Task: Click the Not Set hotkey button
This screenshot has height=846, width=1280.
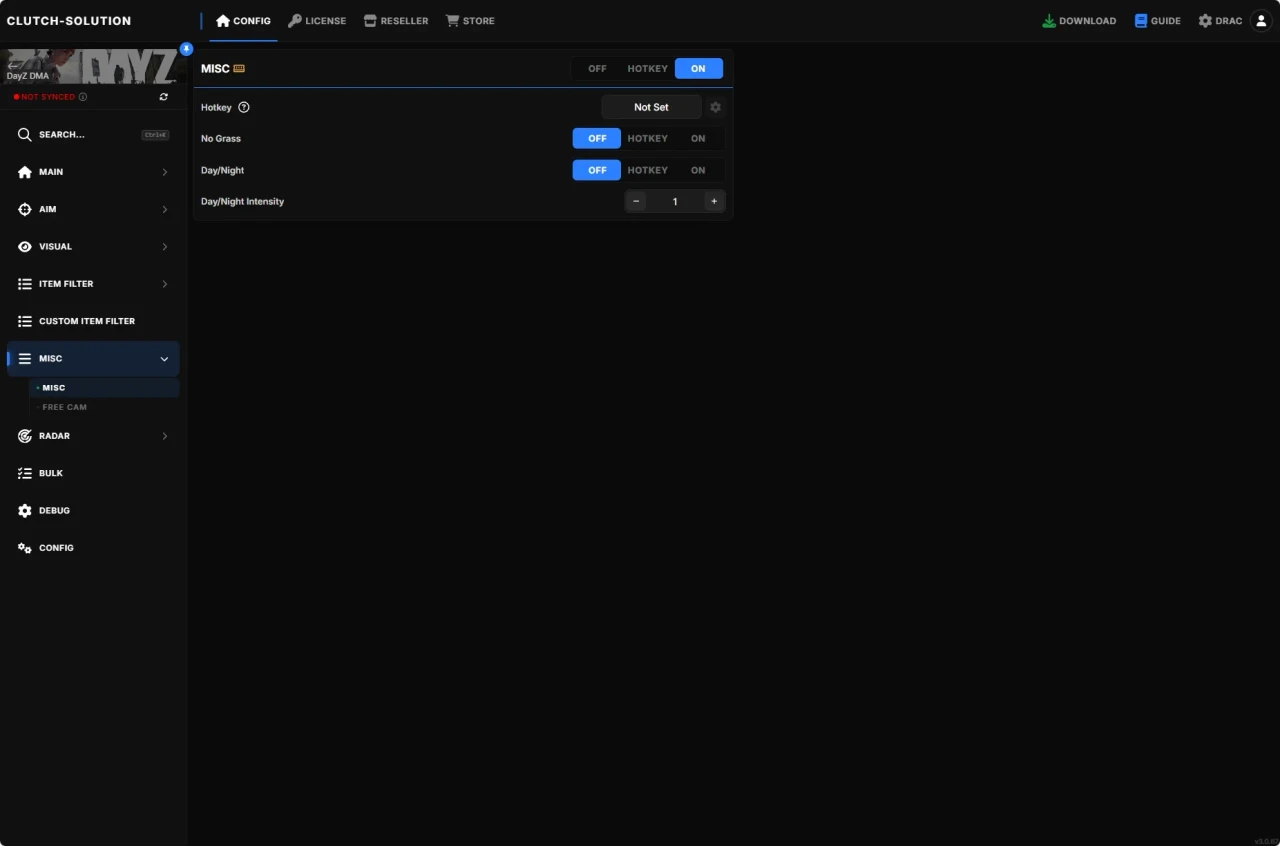Action: click(x=651, y=107)
